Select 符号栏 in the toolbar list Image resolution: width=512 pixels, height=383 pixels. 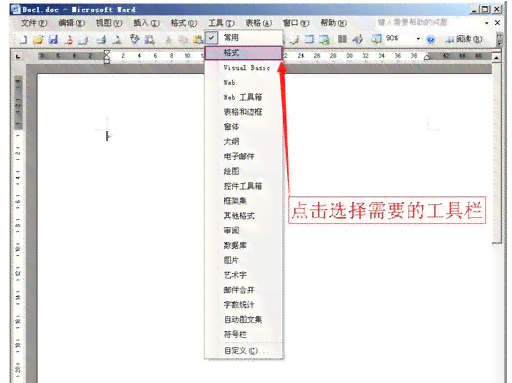pyautogui.click(x=244, y=334)
